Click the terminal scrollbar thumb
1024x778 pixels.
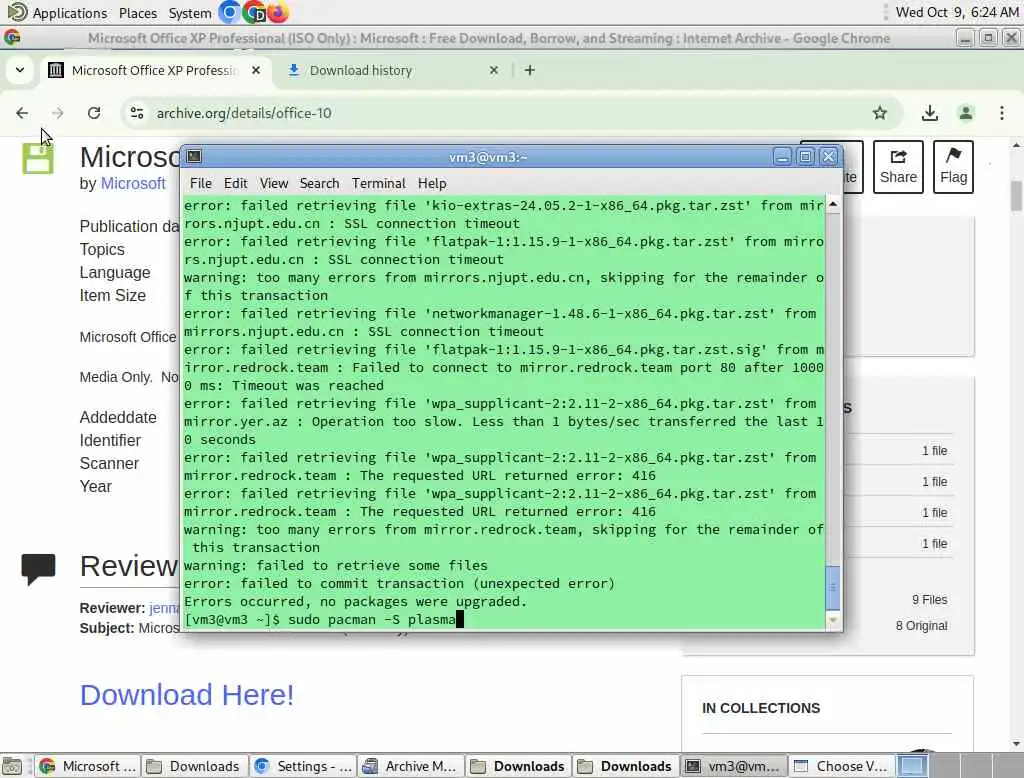(x=833, y=588)
